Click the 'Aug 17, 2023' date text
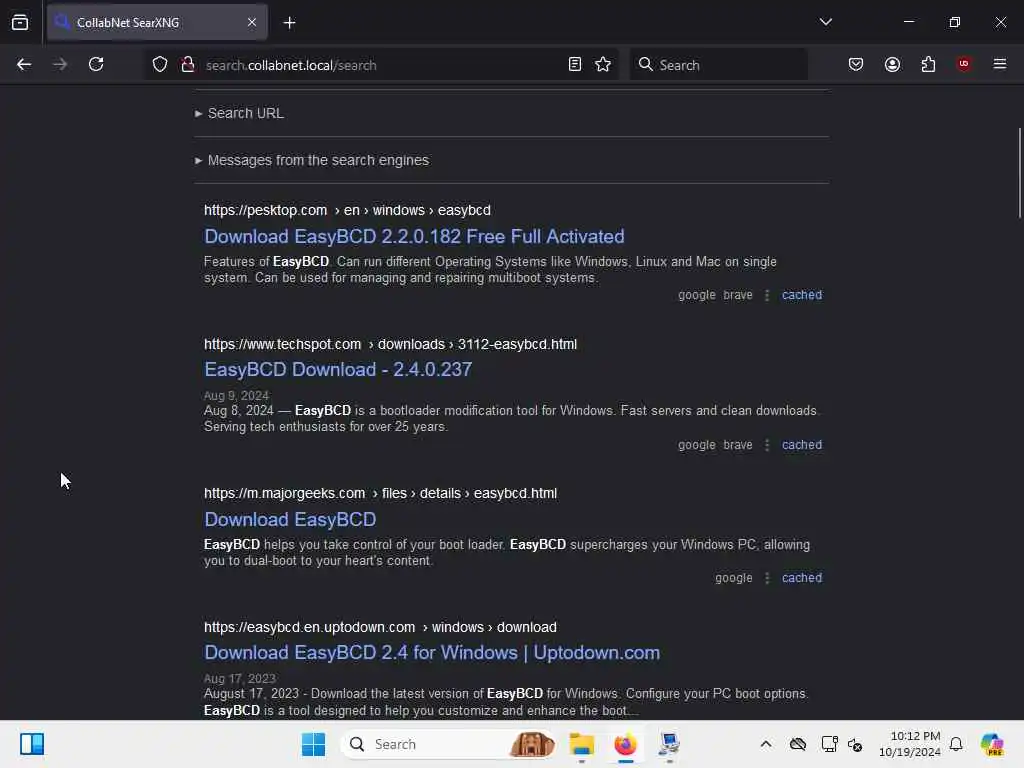The image size is (1024, 768). pos(240,679)
